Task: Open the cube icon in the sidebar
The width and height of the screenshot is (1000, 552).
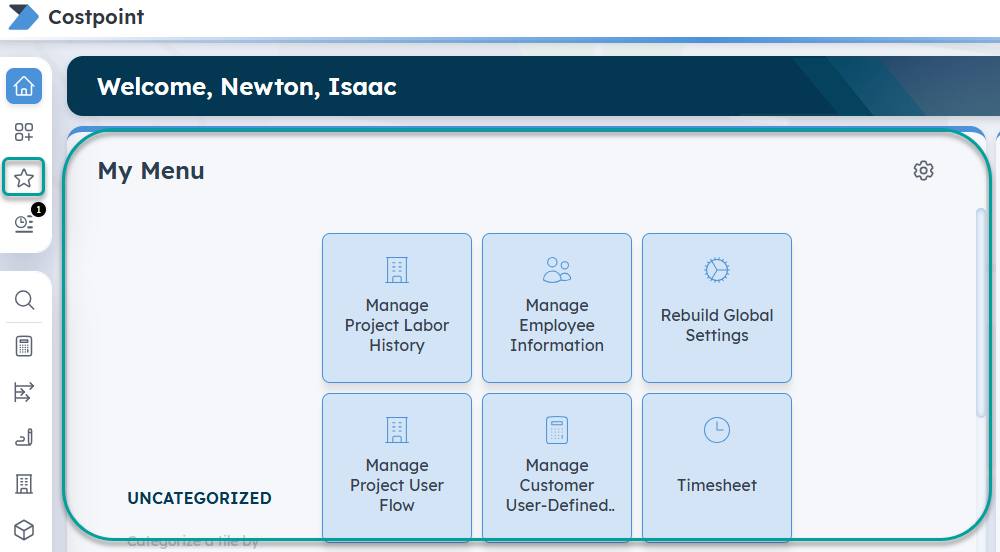Action: (24, 529)
